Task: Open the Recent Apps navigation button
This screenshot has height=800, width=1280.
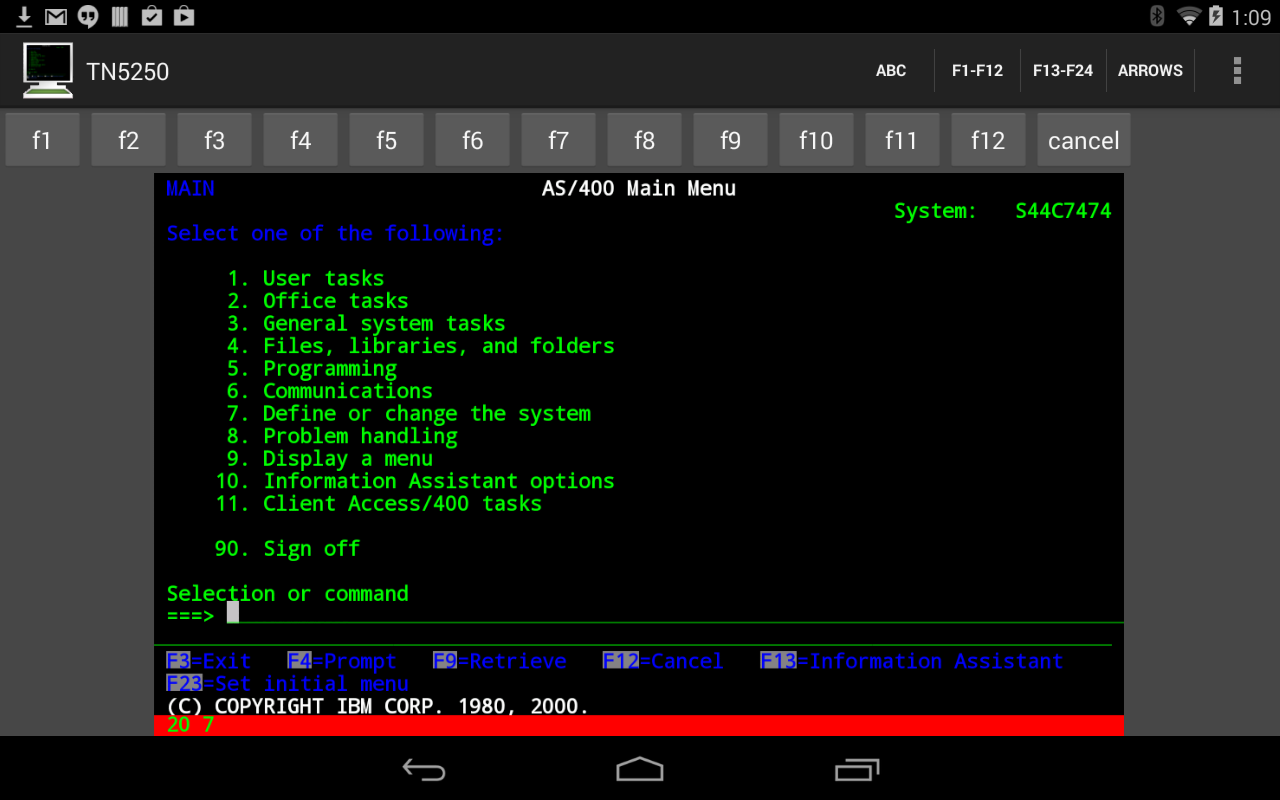Action: pyautogui.click(x=857, y=770)
